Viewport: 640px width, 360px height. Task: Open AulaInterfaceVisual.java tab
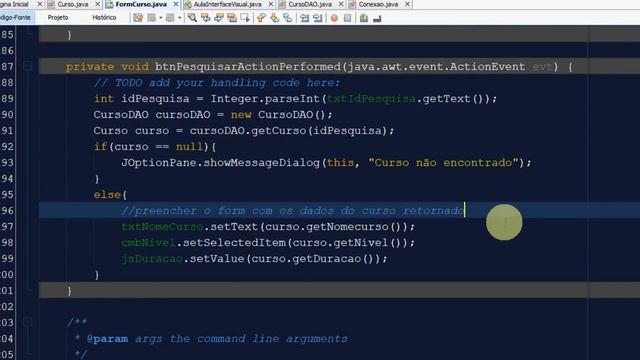(227, 4)
